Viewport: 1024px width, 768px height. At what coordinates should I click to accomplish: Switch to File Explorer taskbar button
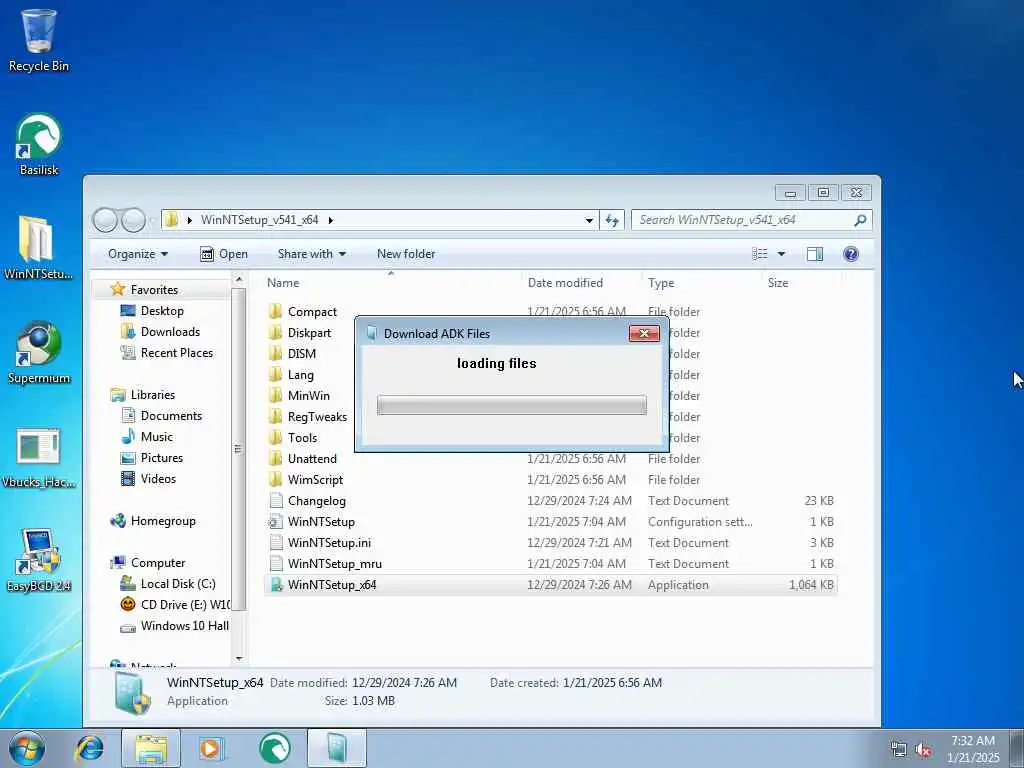pos(151,748)
